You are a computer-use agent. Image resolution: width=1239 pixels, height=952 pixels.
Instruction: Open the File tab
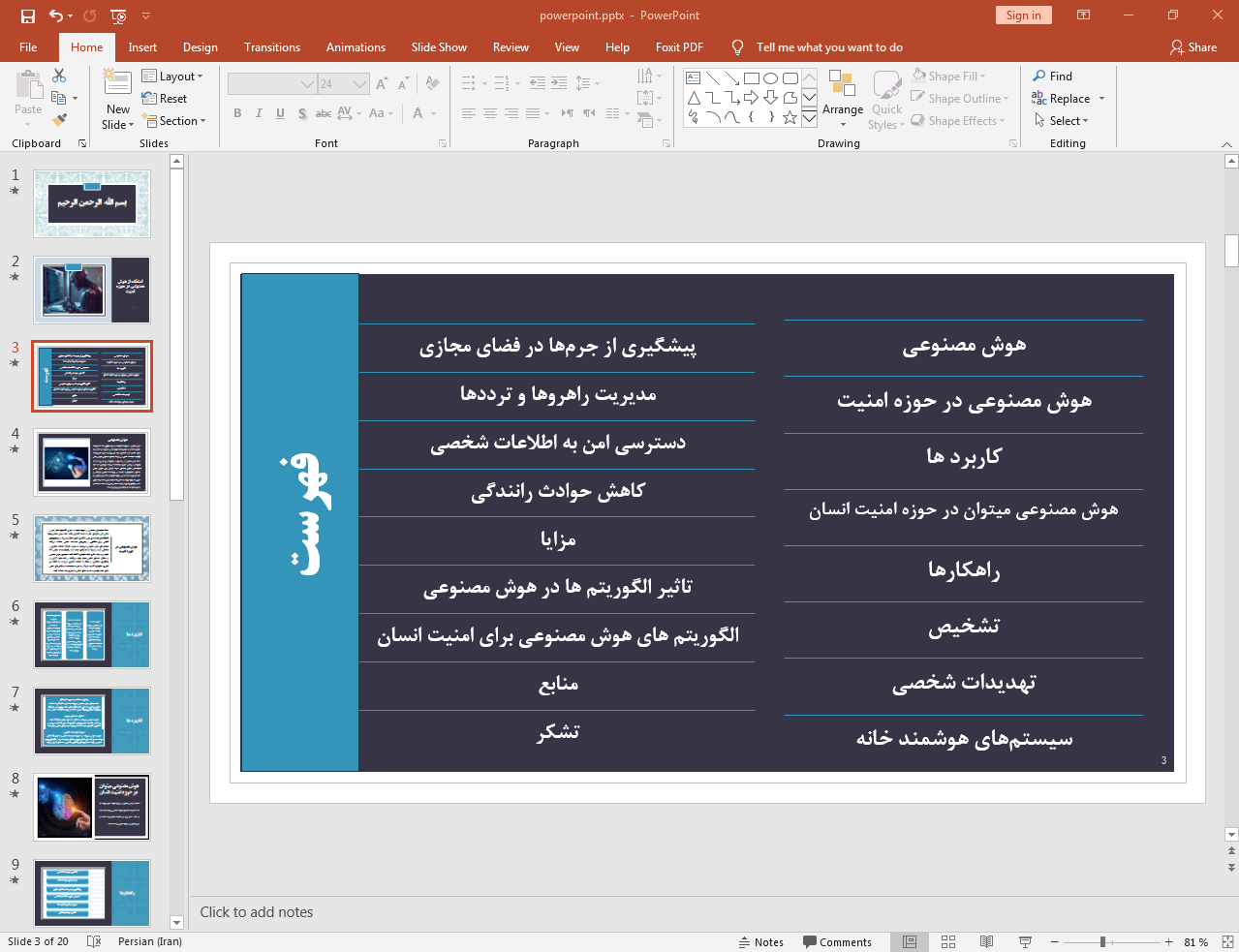click(x=28, y=47)
